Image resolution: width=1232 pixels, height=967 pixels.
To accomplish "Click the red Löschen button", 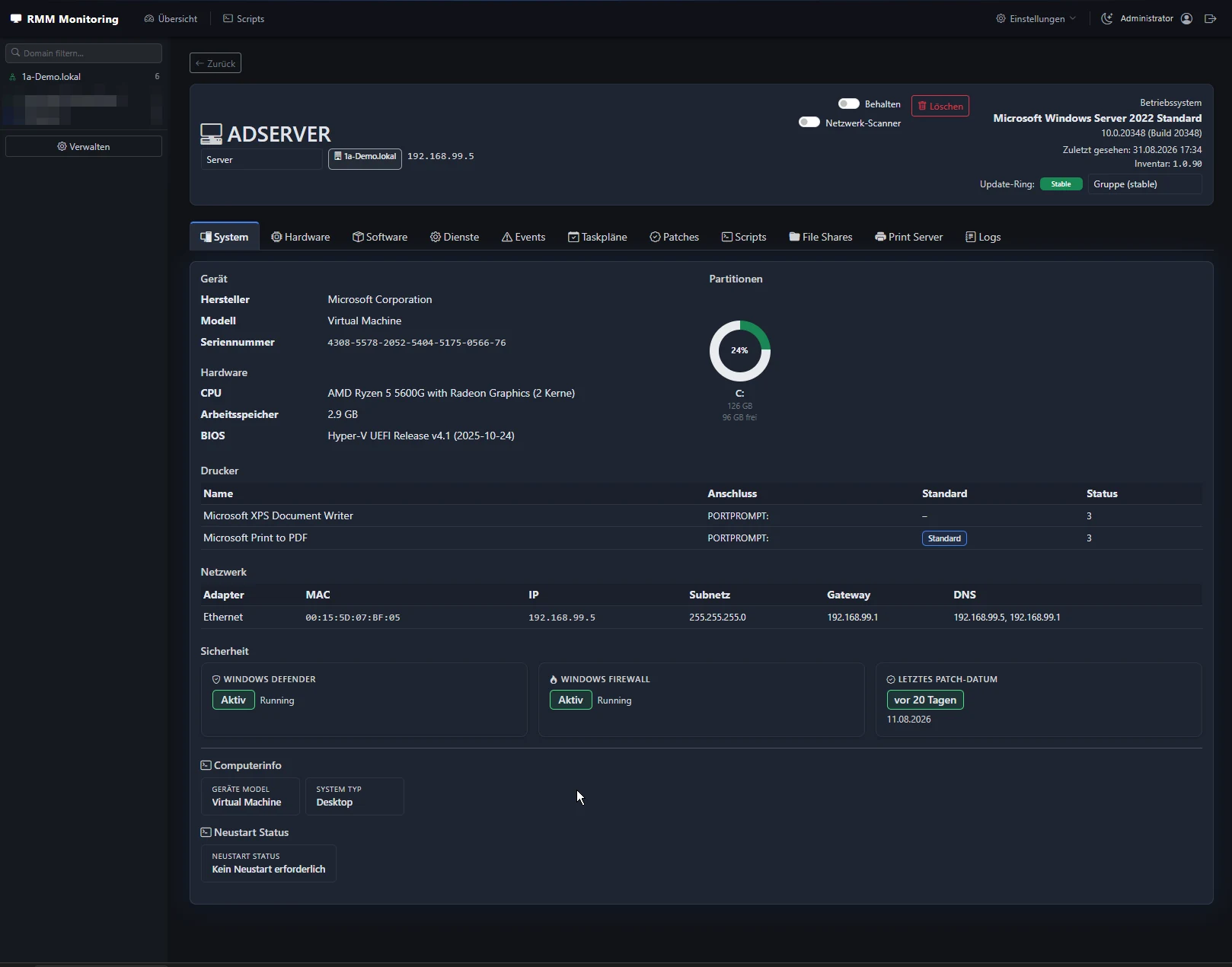I will click(940, 106).
